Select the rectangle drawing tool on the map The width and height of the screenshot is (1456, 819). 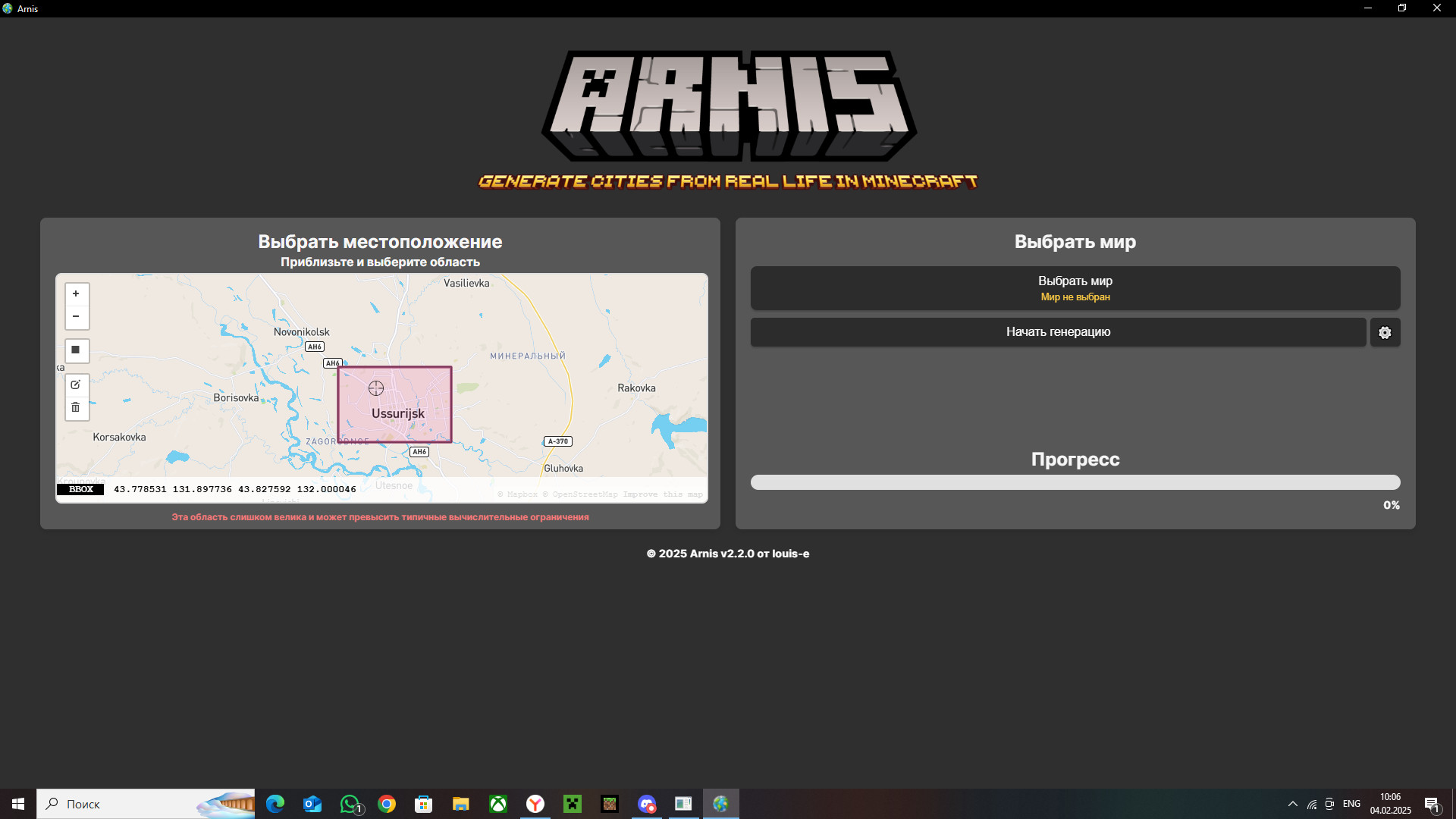coord(77,350)
